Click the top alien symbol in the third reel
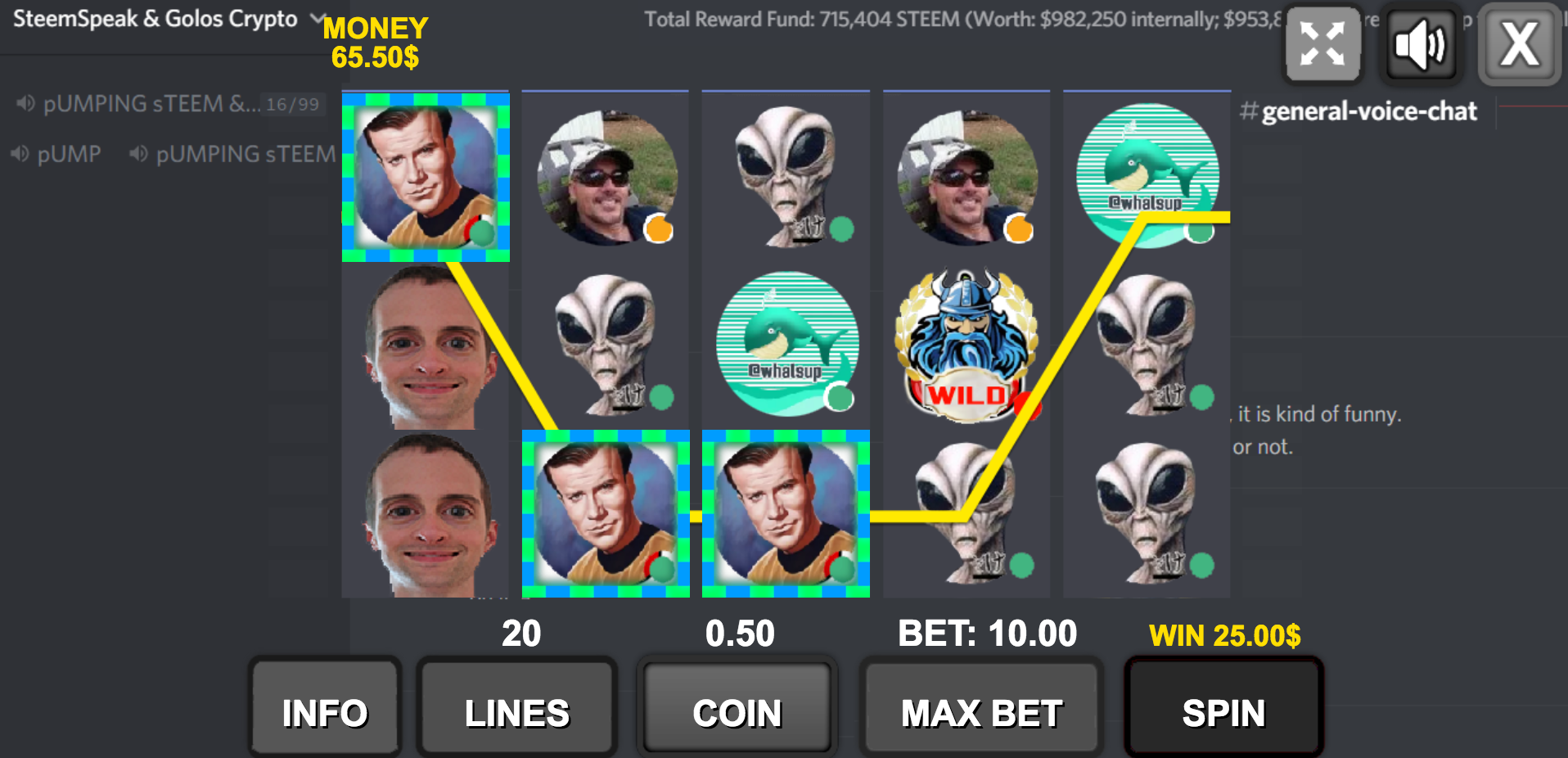 pos(786,176)
